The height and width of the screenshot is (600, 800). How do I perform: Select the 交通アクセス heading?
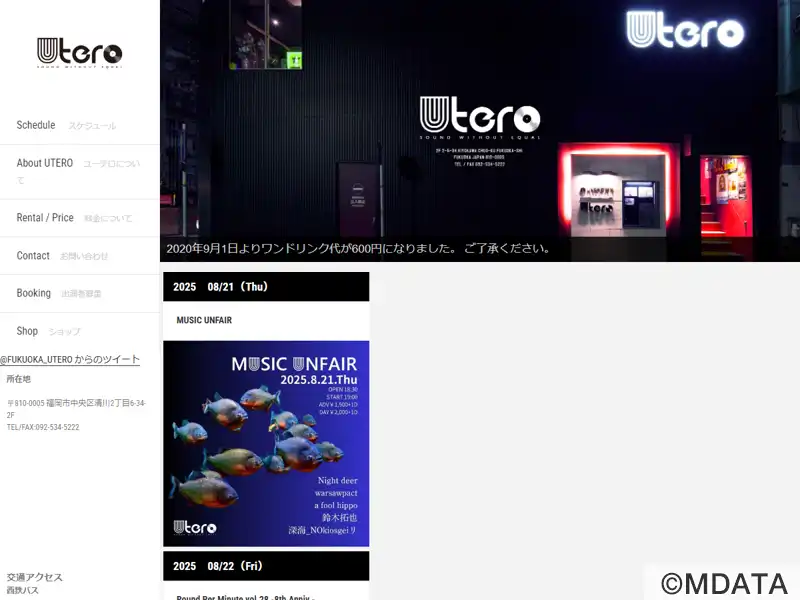pos(35,577)
